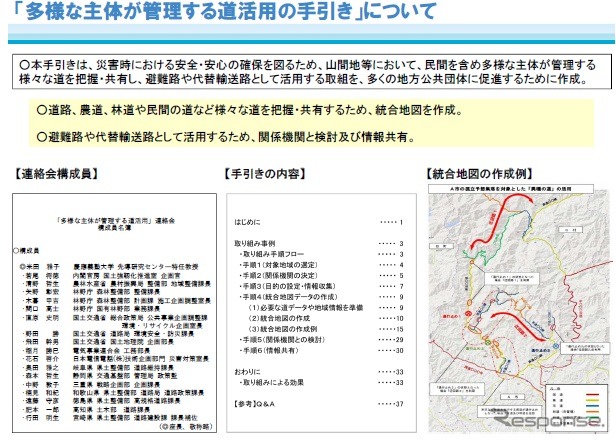Image resolution: width=616 pixels, height=440 pixels.
Task: Select the 内閣官房 国土強靱化推進室 row
Action: coord(101,276)
